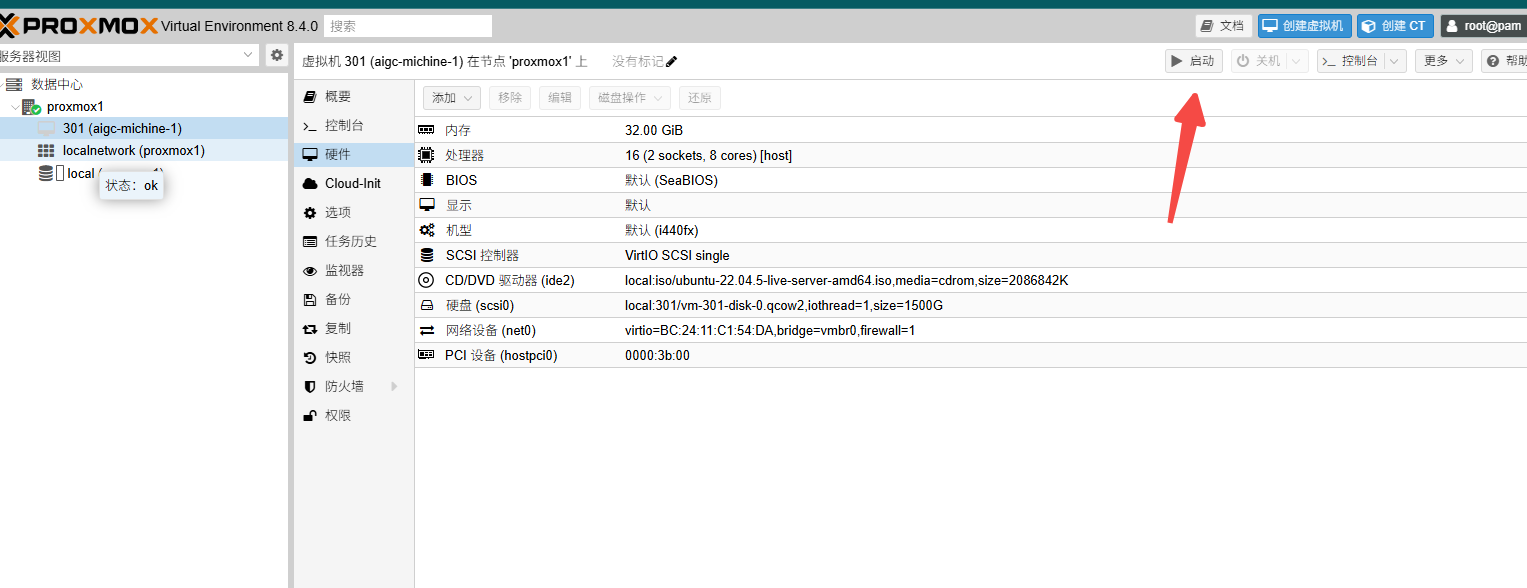1527x588 pixels.
Task: Click the 启动 start VM button
Action: click(x=1194, y=61)
